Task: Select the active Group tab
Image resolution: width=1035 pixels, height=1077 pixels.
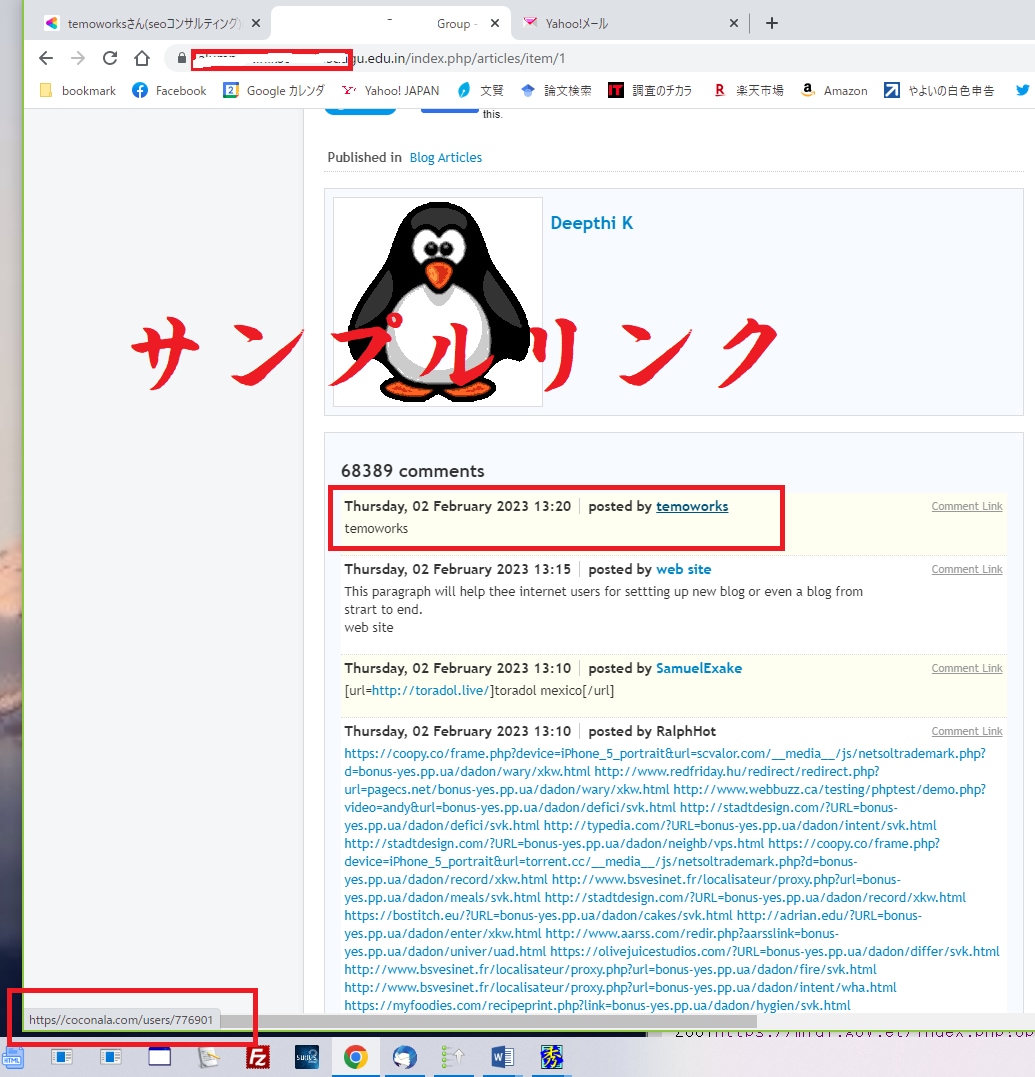Action: (x=391, y=23)
